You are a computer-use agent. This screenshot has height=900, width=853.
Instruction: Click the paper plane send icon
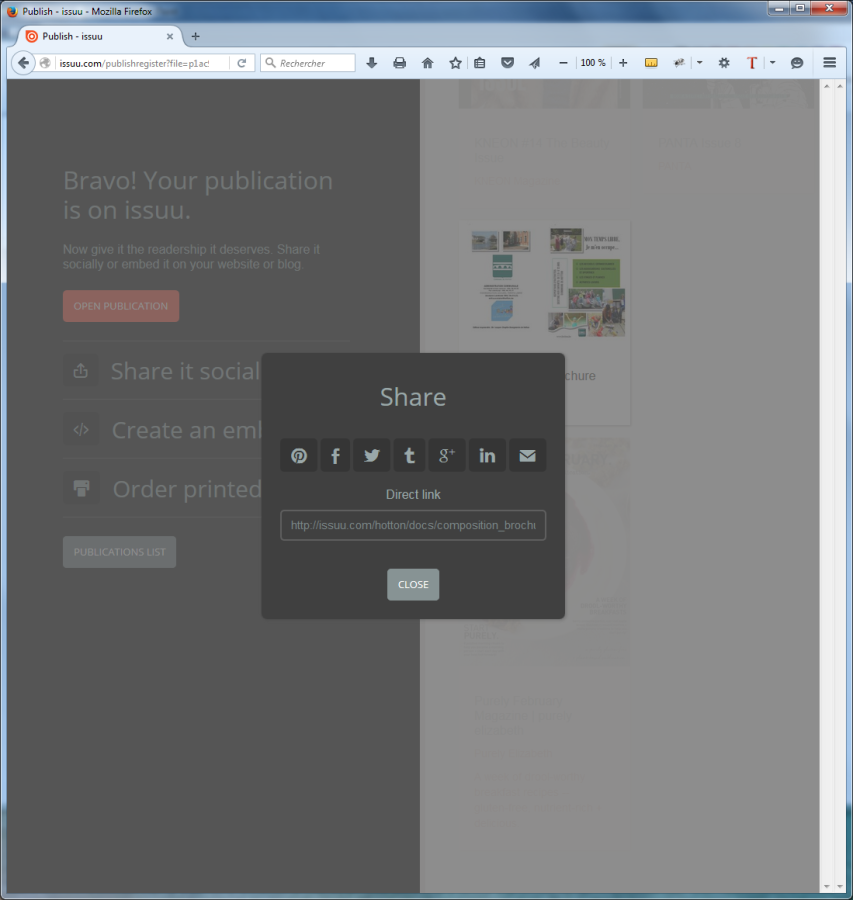pos(534,63)
